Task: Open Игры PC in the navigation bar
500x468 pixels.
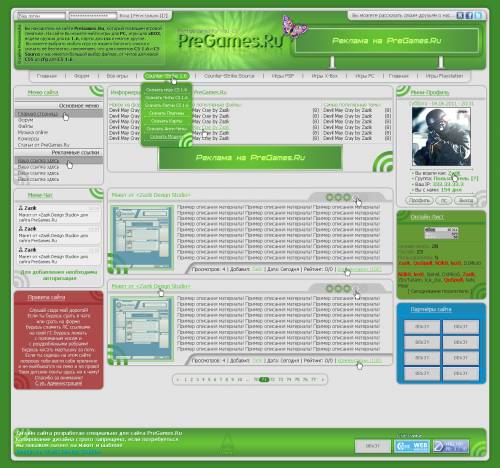Action: (x=365, y=76)
